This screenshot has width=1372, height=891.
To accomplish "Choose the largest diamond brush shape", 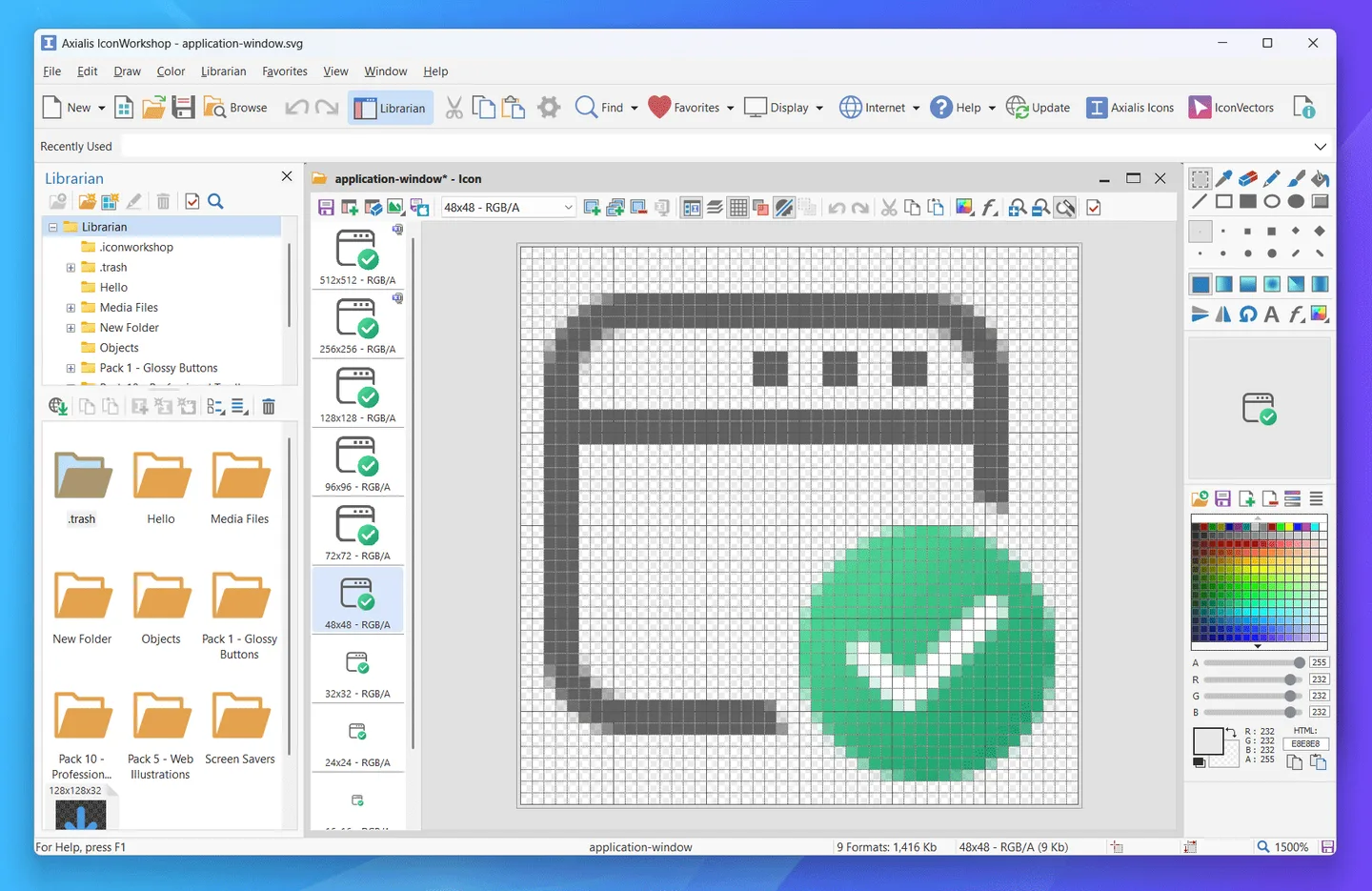I will click(x=1320, y=231).
